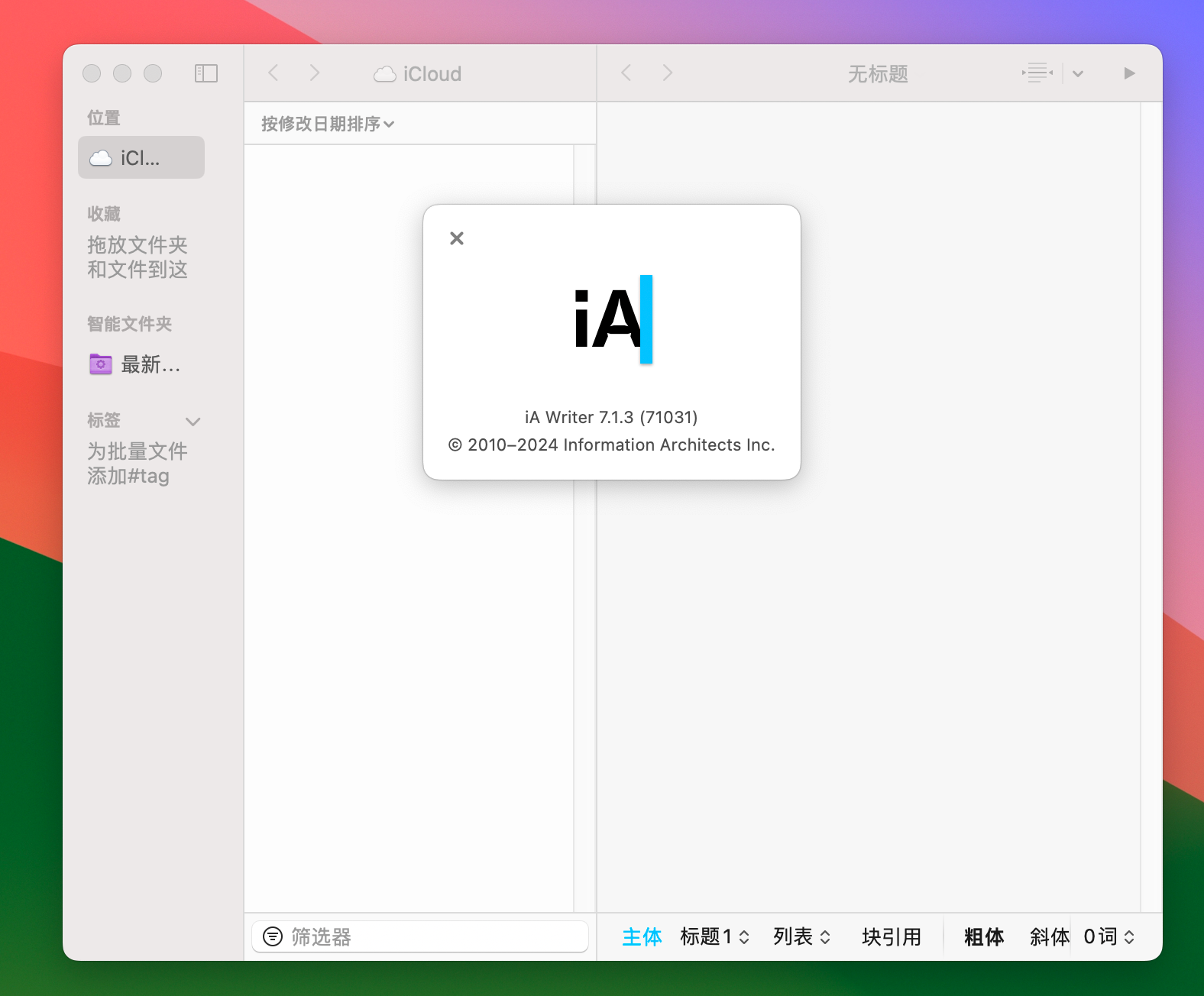Open the focus mode options chevron

pos(1078,74)
